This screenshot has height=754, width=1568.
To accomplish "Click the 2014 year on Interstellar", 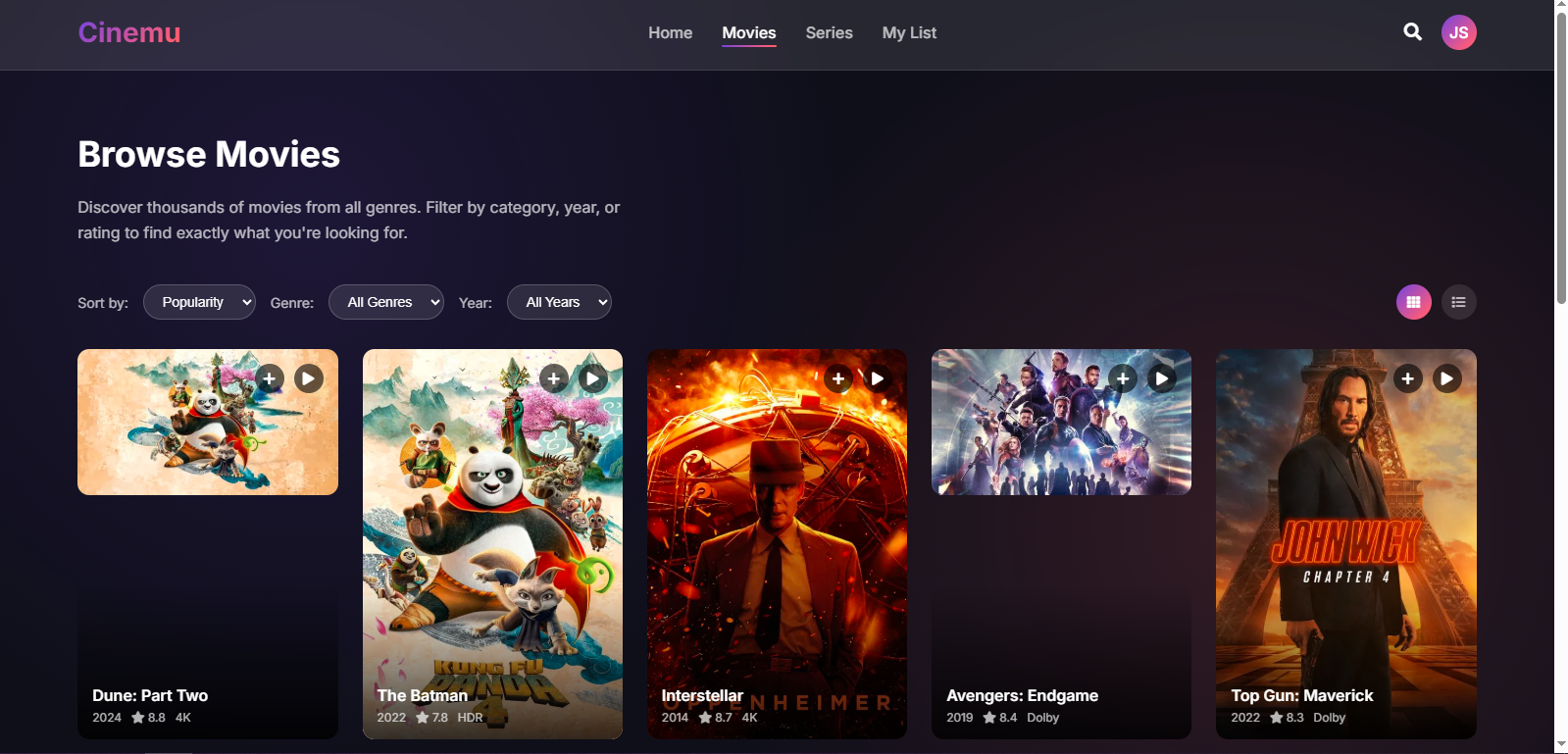I will point(675,718).
